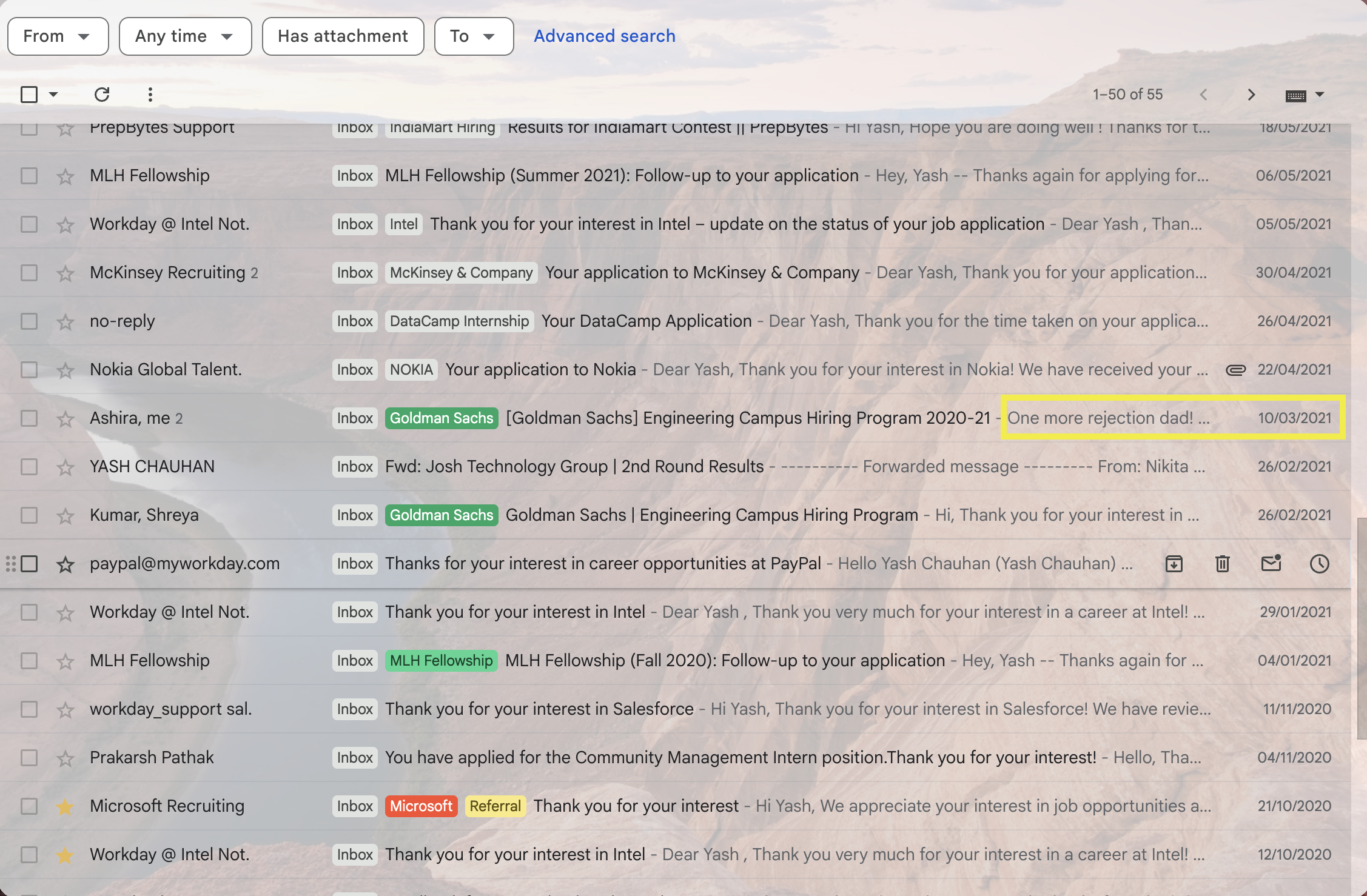Select the Prakarsh Pathak email checkbox
Image resolution: width=1367 pixels, height=896 pixels.
tap(29, 758)
